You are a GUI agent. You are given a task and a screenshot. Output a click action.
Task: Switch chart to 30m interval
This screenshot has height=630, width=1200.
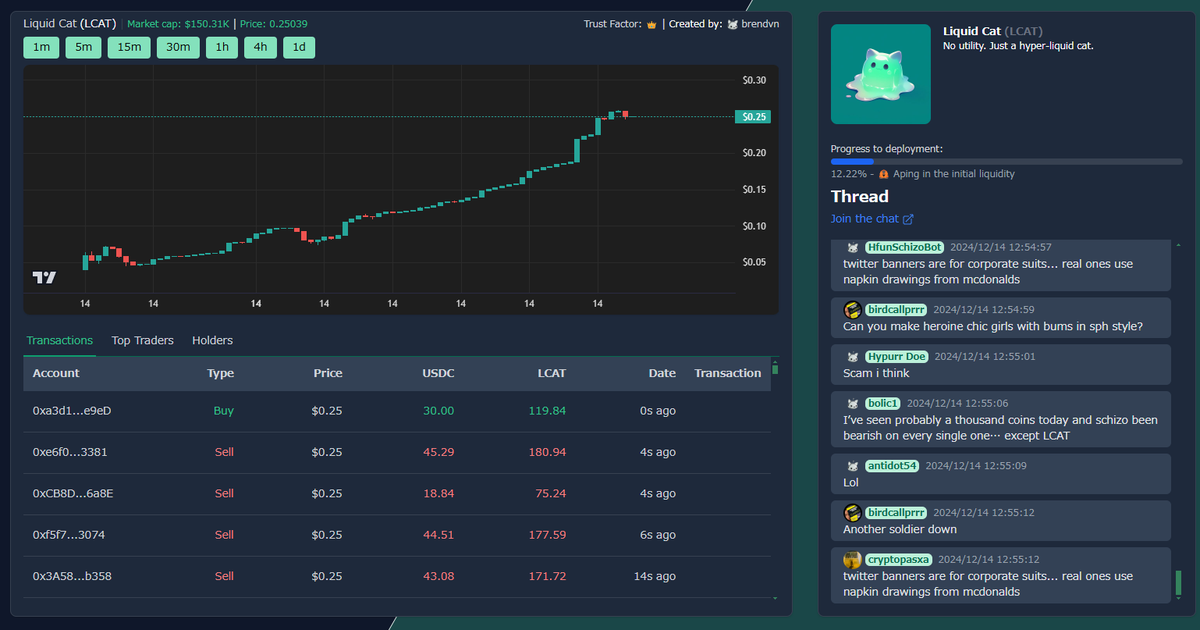(178, 47)
